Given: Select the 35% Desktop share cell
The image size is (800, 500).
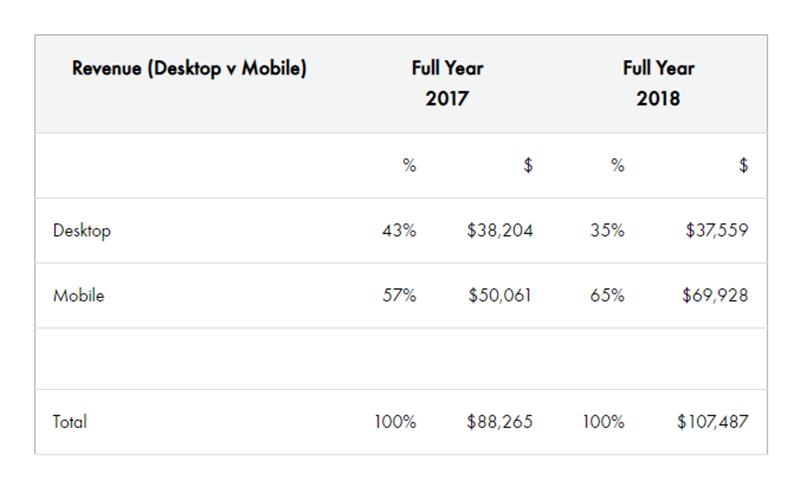Looking at the screenshot, I should [607, 231].
